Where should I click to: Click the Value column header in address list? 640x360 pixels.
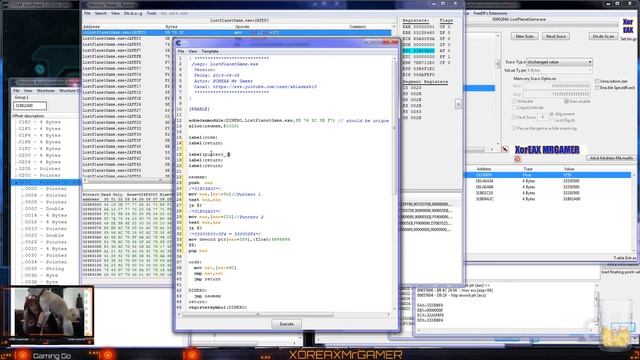click(569, 169)
